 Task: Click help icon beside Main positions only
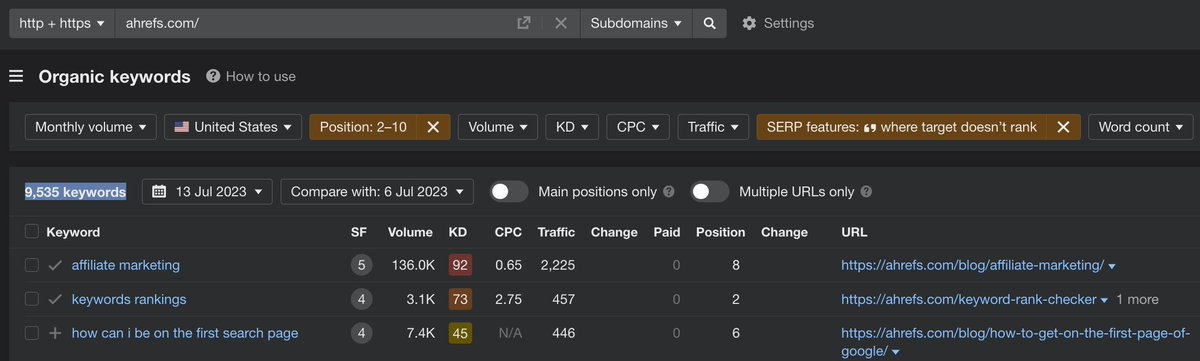(669, 191)
